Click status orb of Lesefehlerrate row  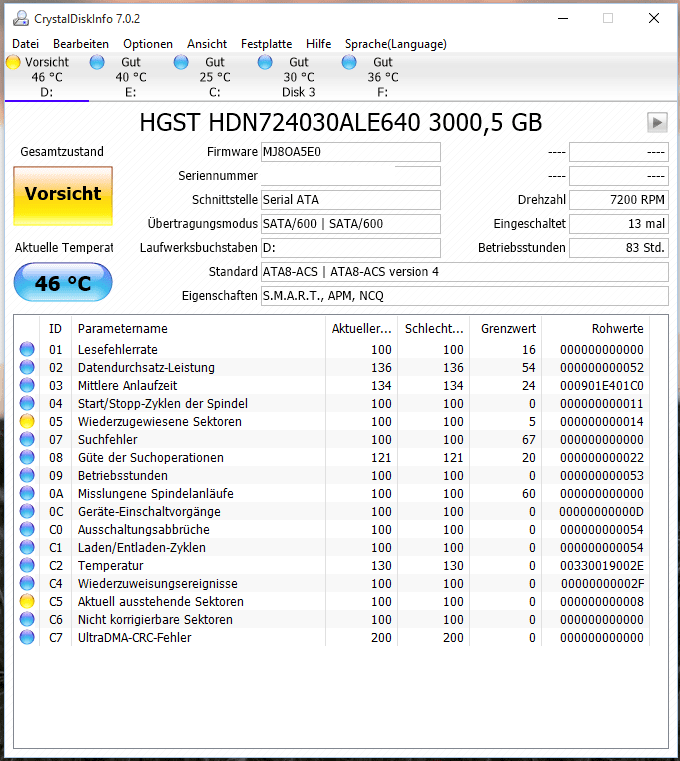pos(27,349)
